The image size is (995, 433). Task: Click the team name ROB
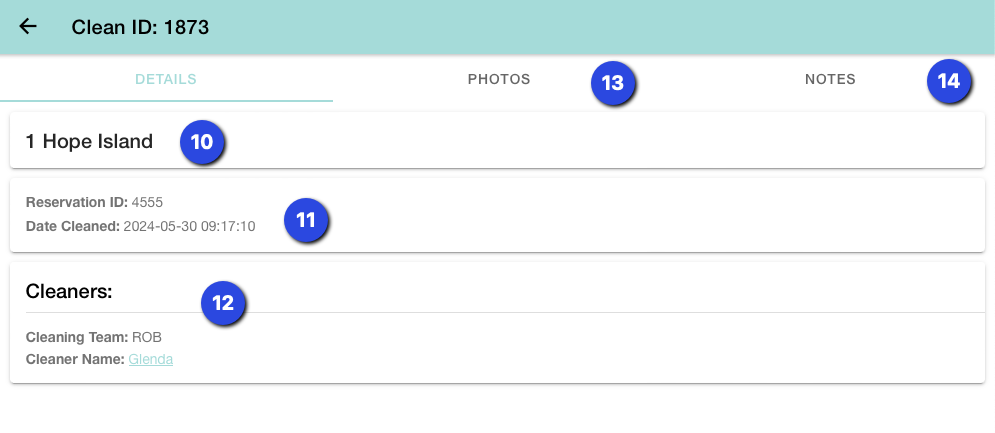[x=147, y=338]
